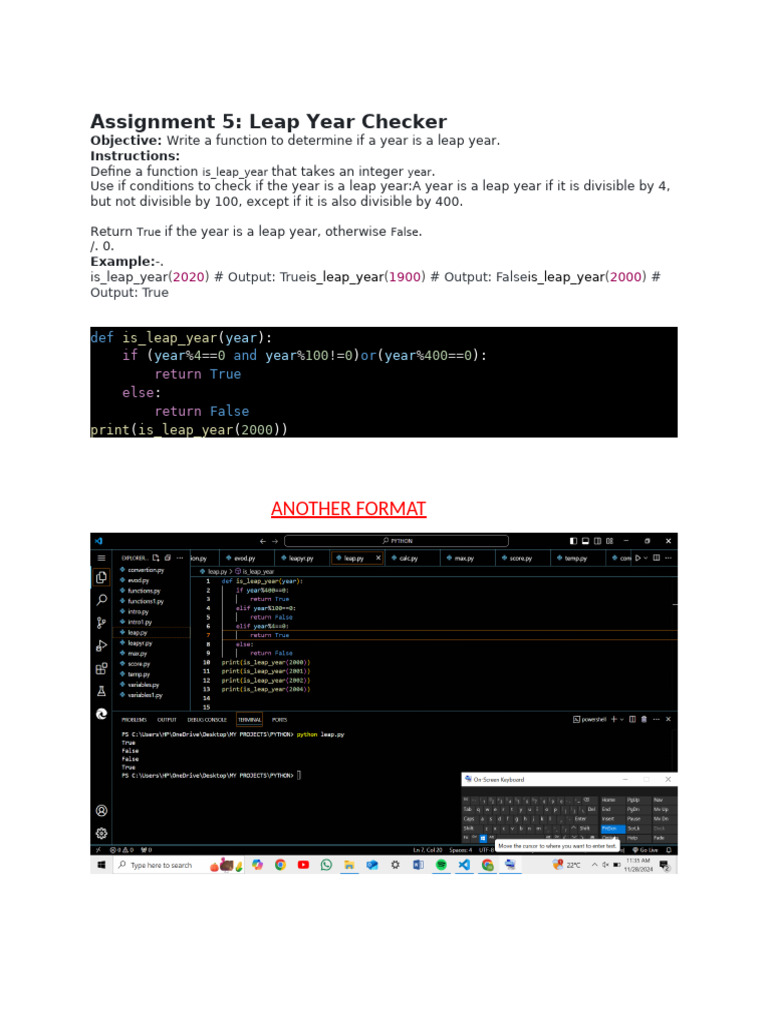
Task: Open the Testing flask view
Action: click(101, 691)
